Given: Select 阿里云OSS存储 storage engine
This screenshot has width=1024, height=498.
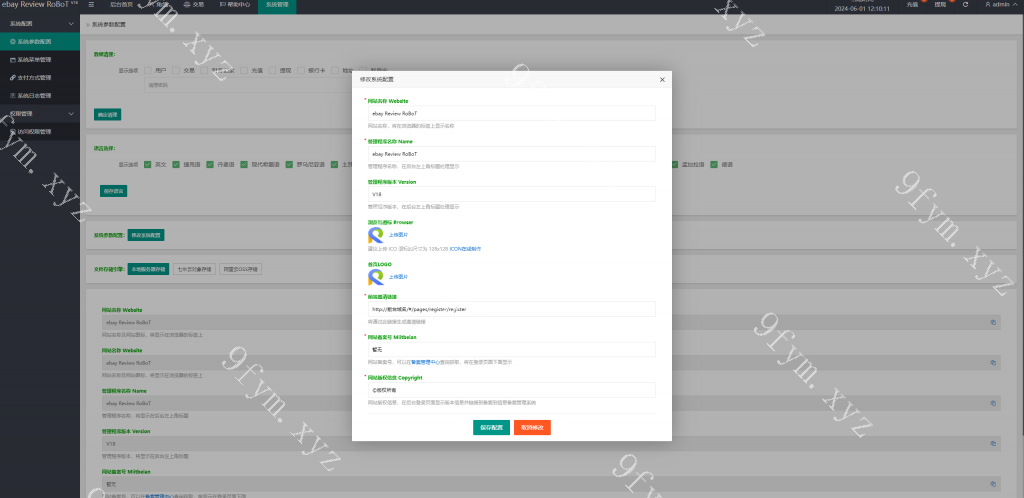Looking at the screenshot, I should (240, 269).
